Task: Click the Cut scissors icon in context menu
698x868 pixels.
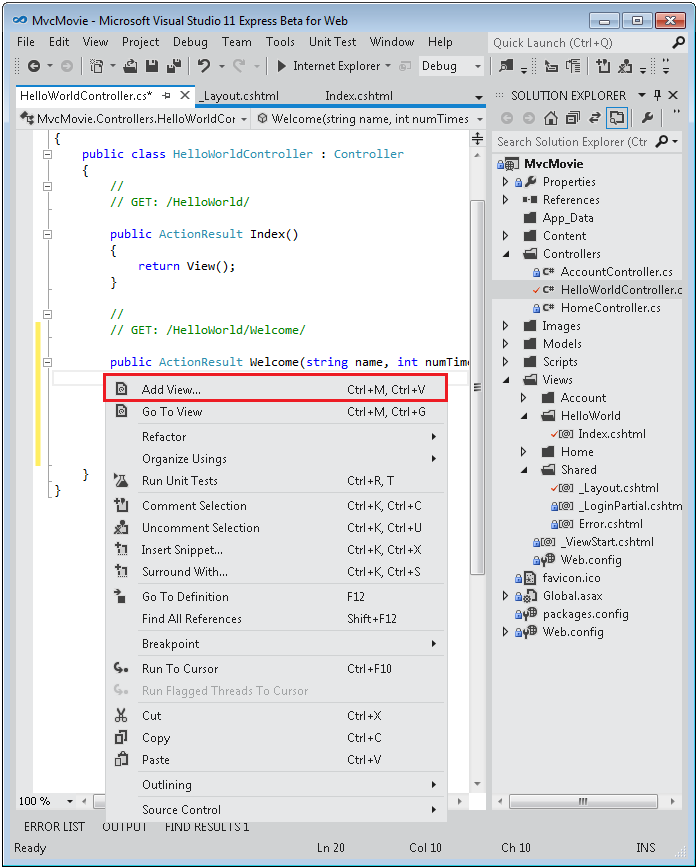Action: pos(121,715)
